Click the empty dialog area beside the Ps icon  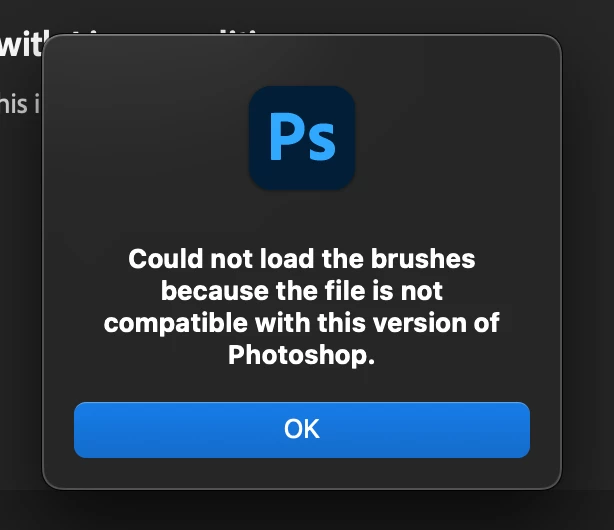click(450, 137)
